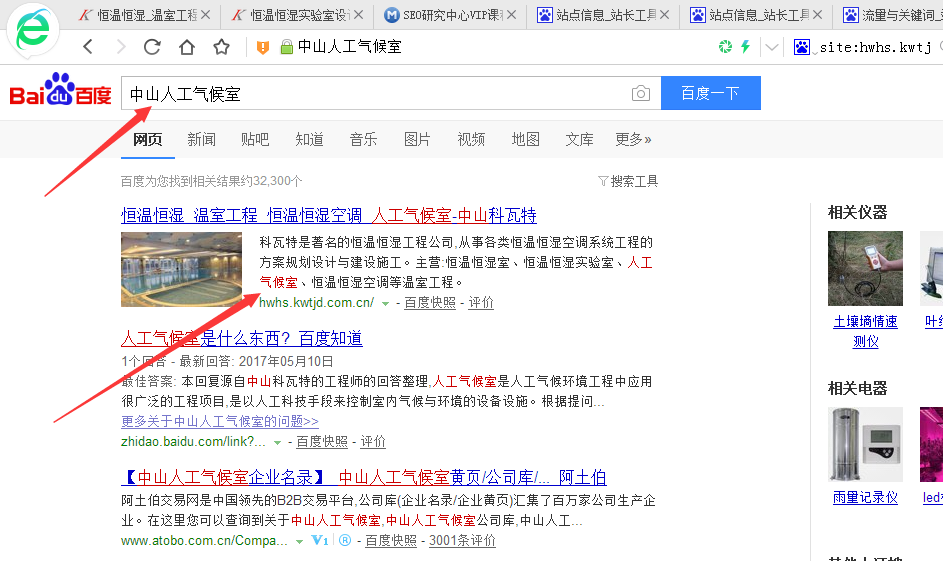Screen dimensions: 943x561
Task: Switch to 恒温恒湿实验室设计 browser tab
Action: 296,15
